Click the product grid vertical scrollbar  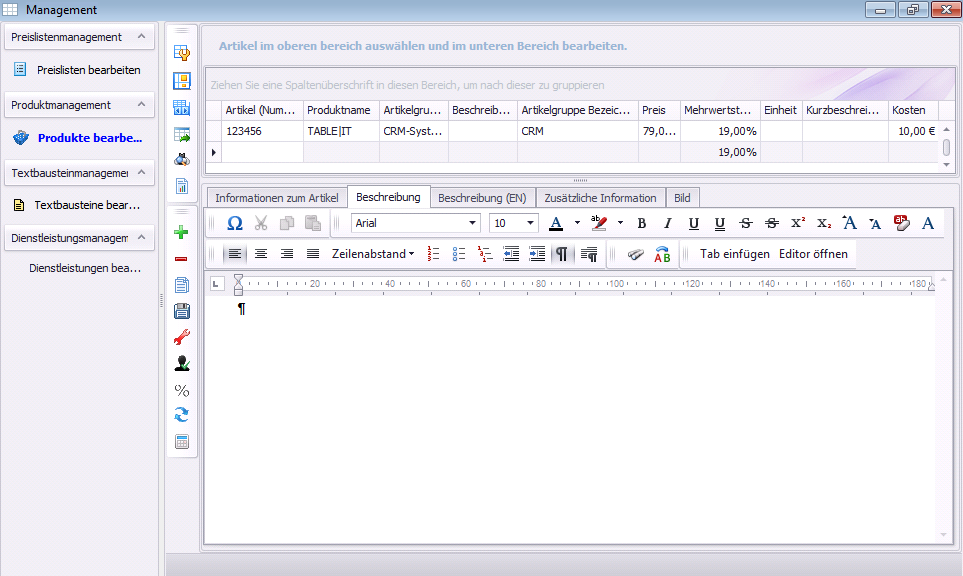pos(946,147)
